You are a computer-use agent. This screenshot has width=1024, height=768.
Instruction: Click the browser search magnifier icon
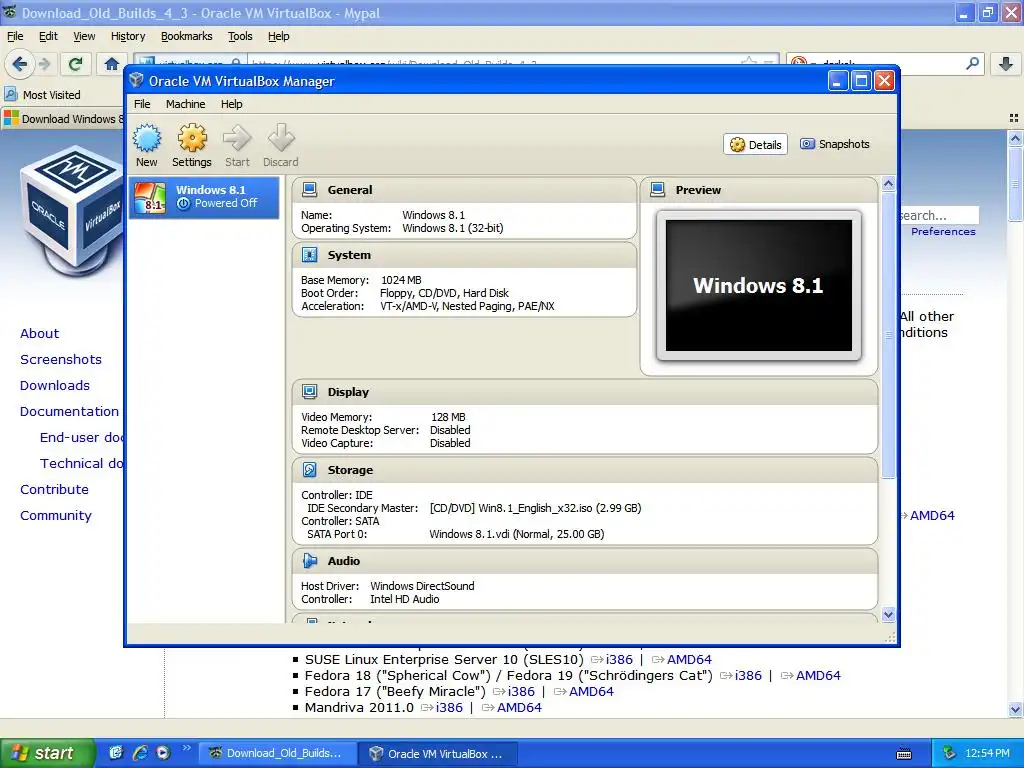(x=972, y=63)
